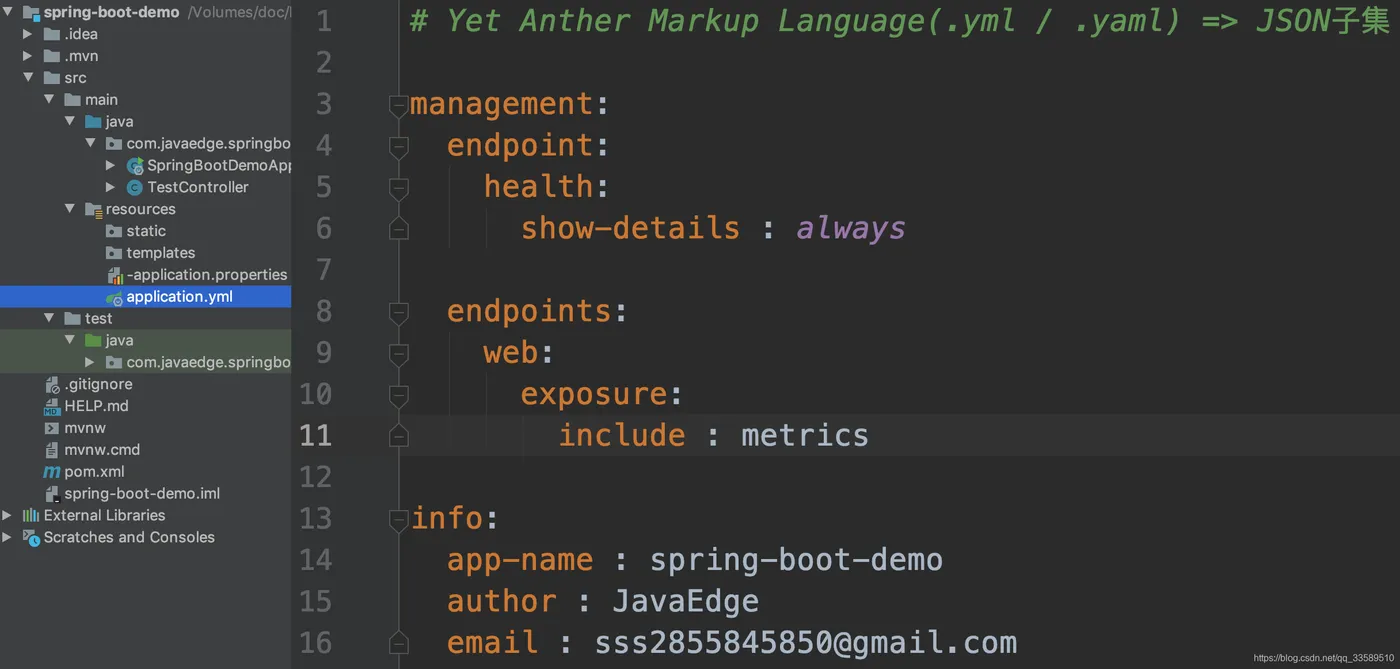Click the application.yml Spring config icon
The width and height of the screenshot is (1400, 669).
point(114,297)
